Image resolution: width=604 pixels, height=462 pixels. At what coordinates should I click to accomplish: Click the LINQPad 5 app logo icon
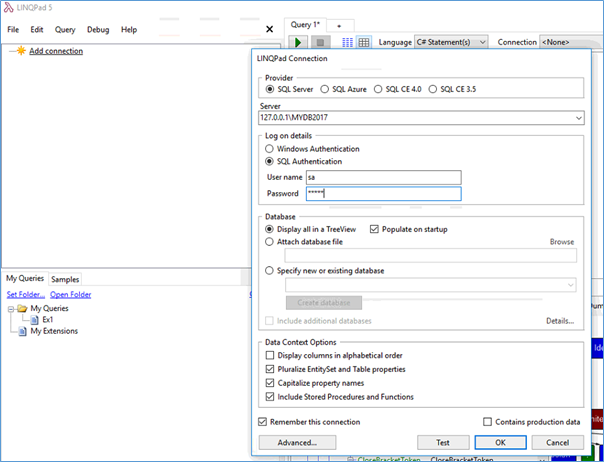[8, 7]
